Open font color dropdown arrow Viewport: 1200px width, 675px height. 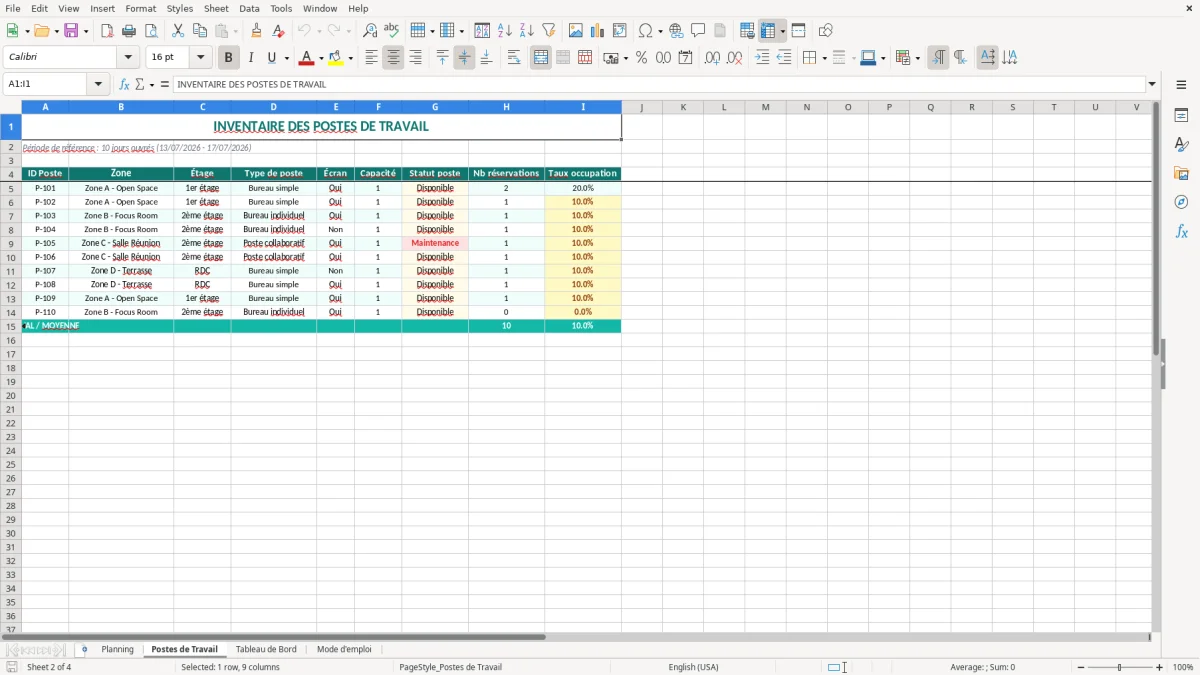pyautogui.click(x=321, y=58)
